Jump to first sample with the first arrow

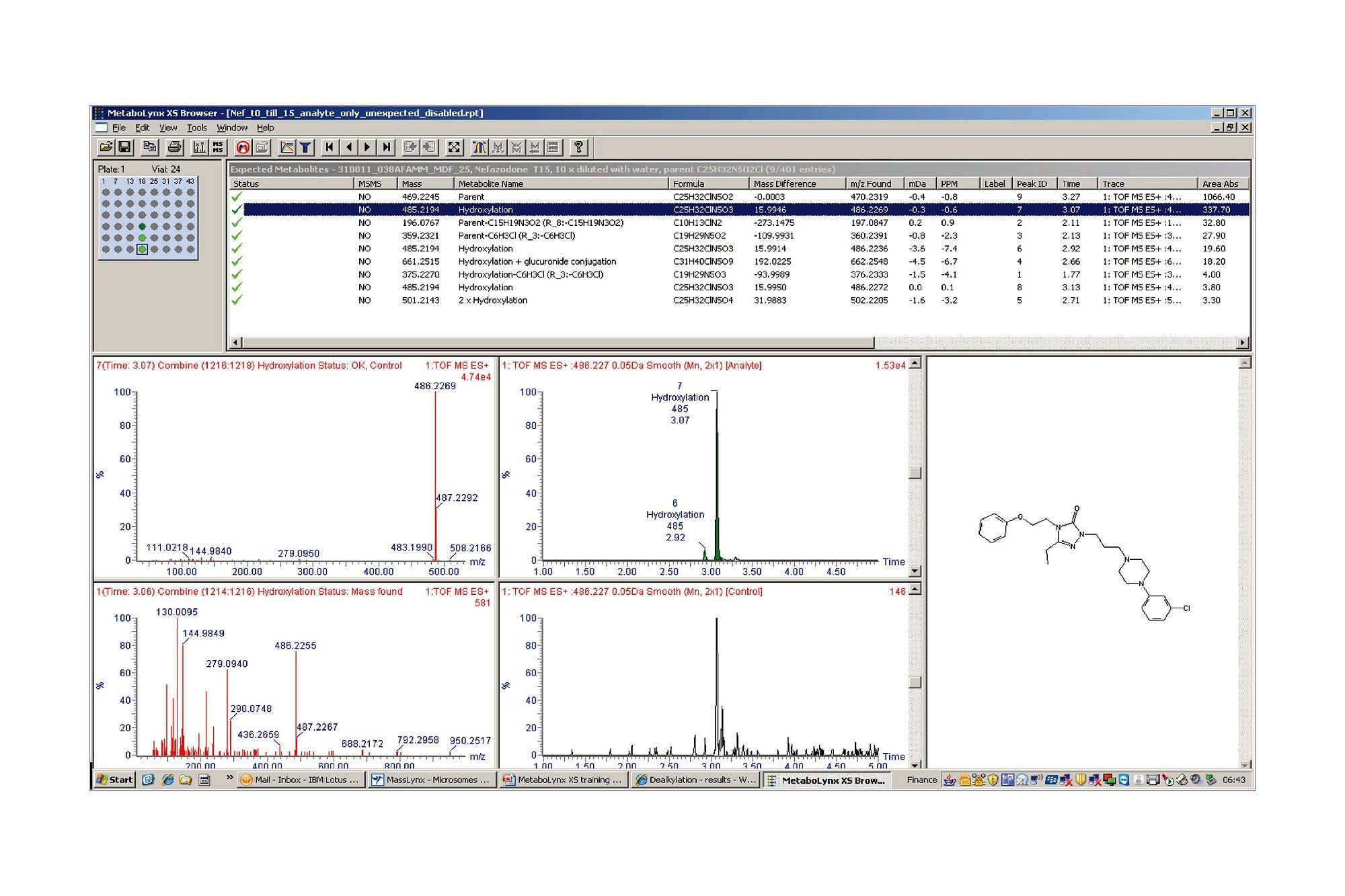[330, 147]
